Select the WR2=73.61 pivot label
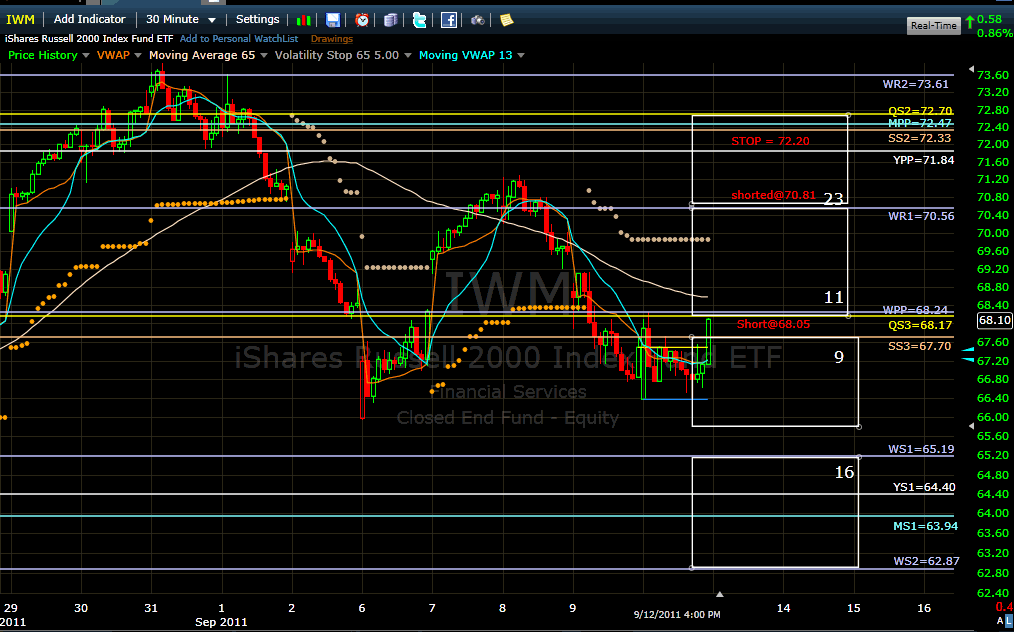 point(918,84)
